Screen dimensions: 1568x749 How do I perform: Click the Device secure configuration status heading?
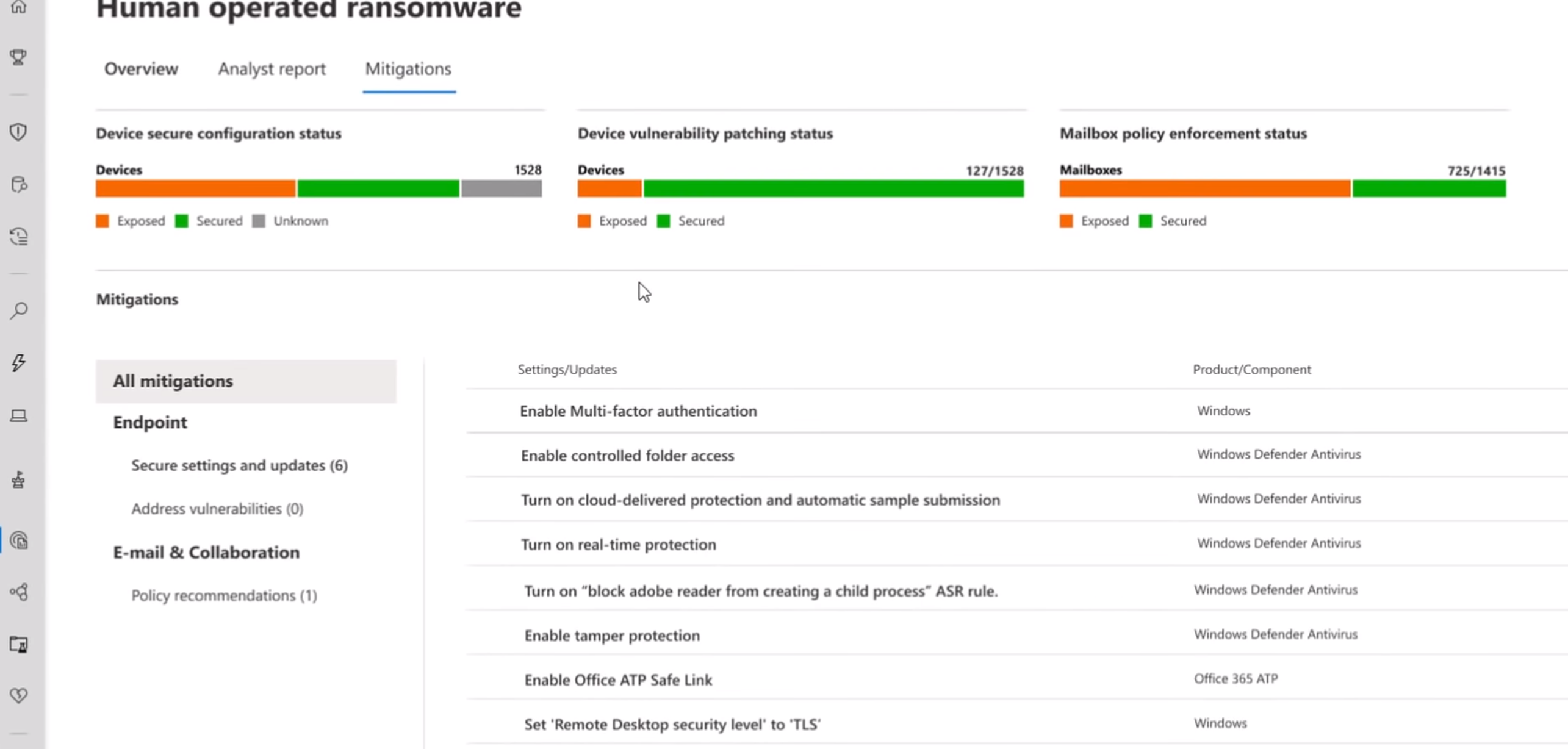tap(218, 134)
